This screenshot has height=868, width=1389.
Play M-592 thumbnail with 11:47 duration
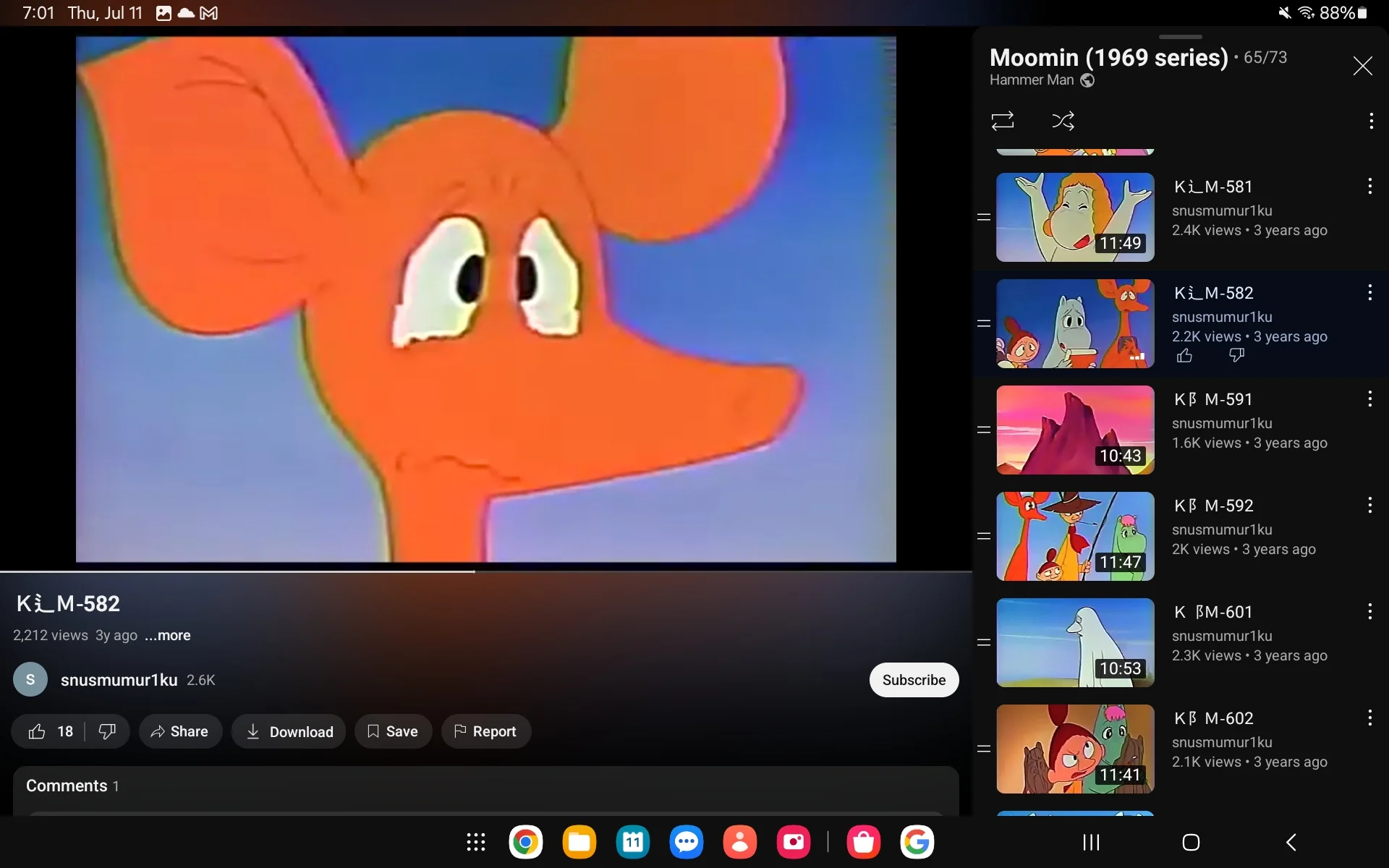point(1075,536)
